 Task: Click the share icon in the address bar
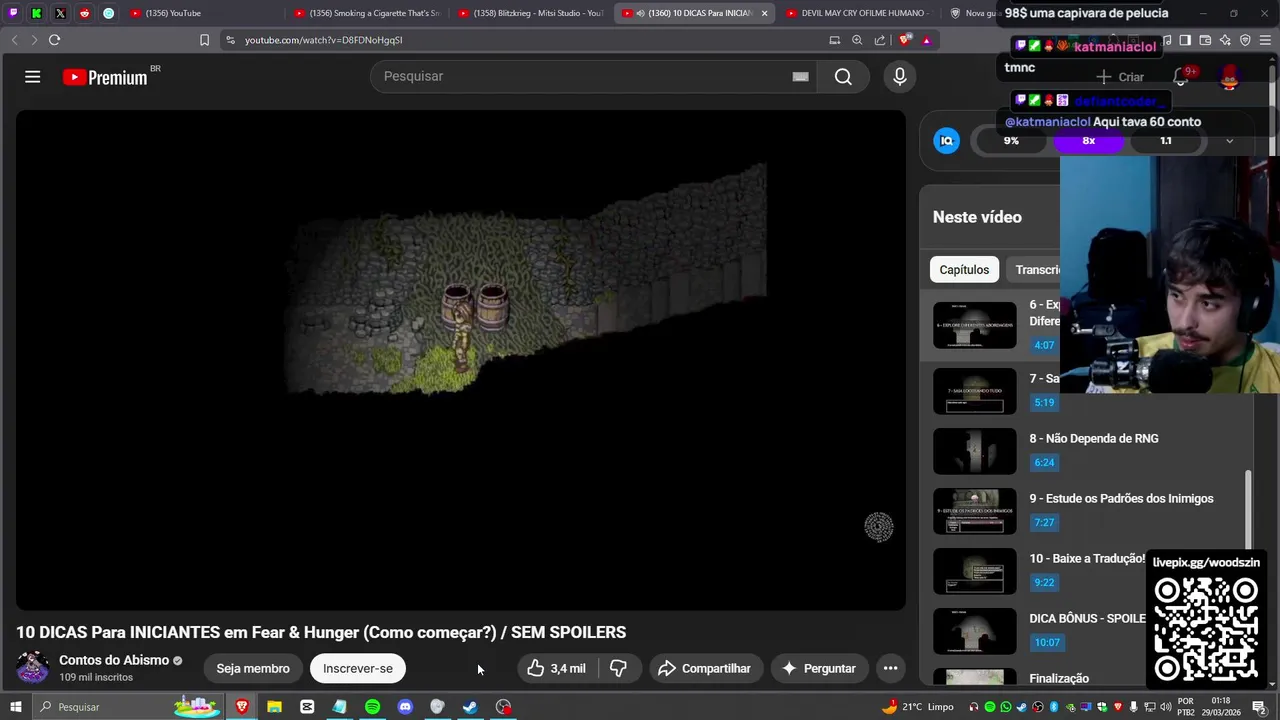(x=880, y=40)
